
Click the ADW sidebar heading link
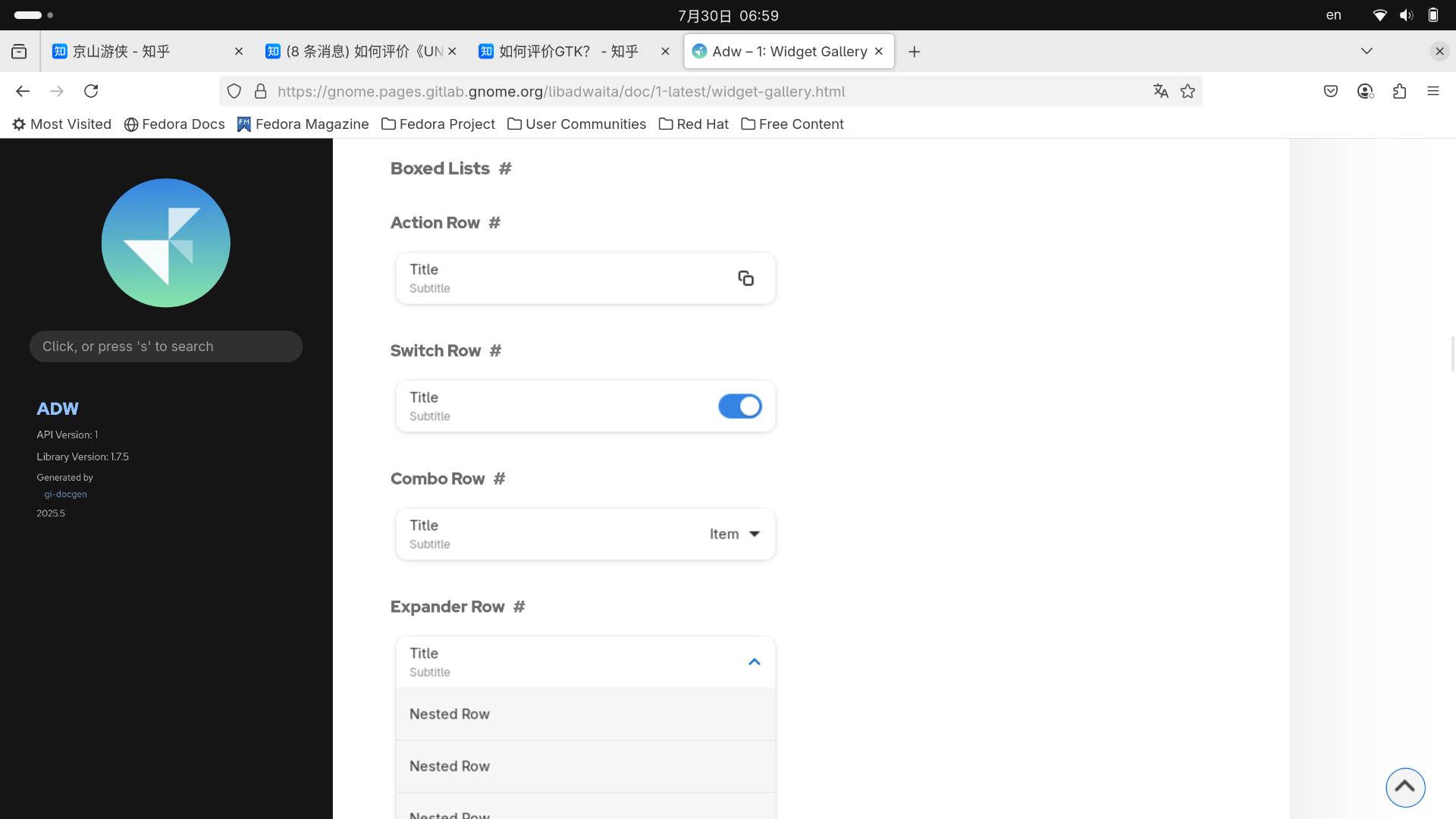point(58,409)
